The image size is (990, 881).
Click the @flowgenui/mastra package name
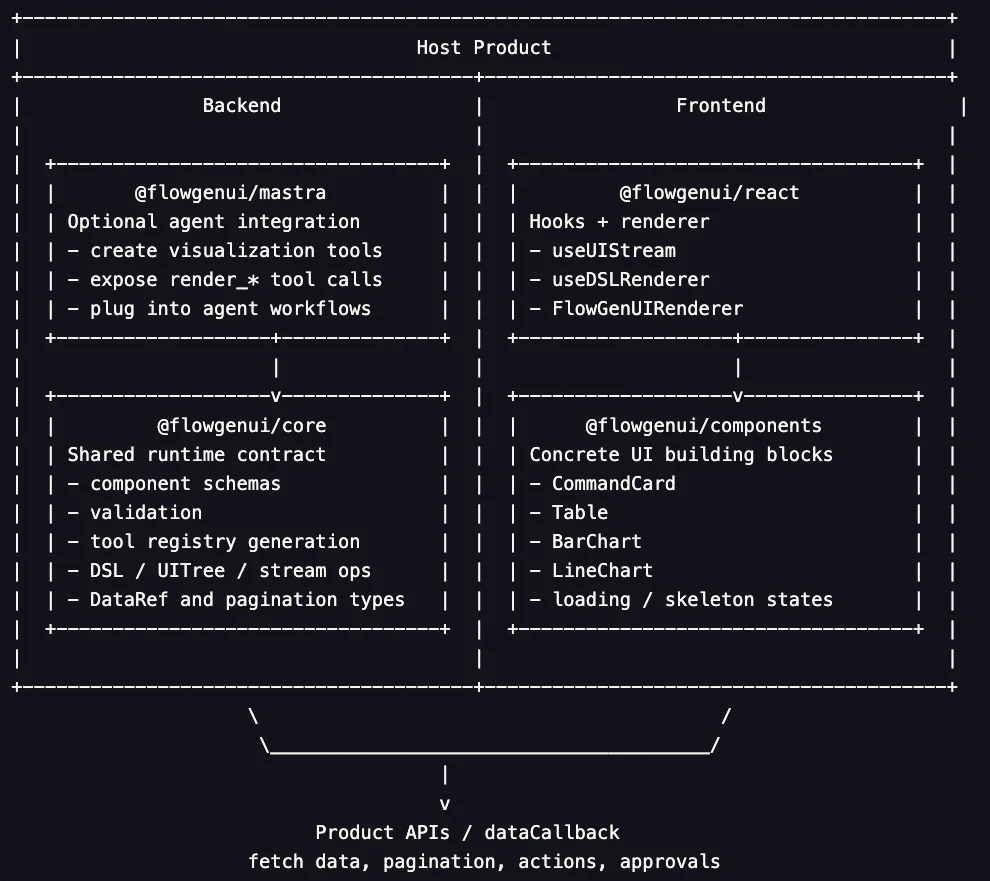click(230, 192)
